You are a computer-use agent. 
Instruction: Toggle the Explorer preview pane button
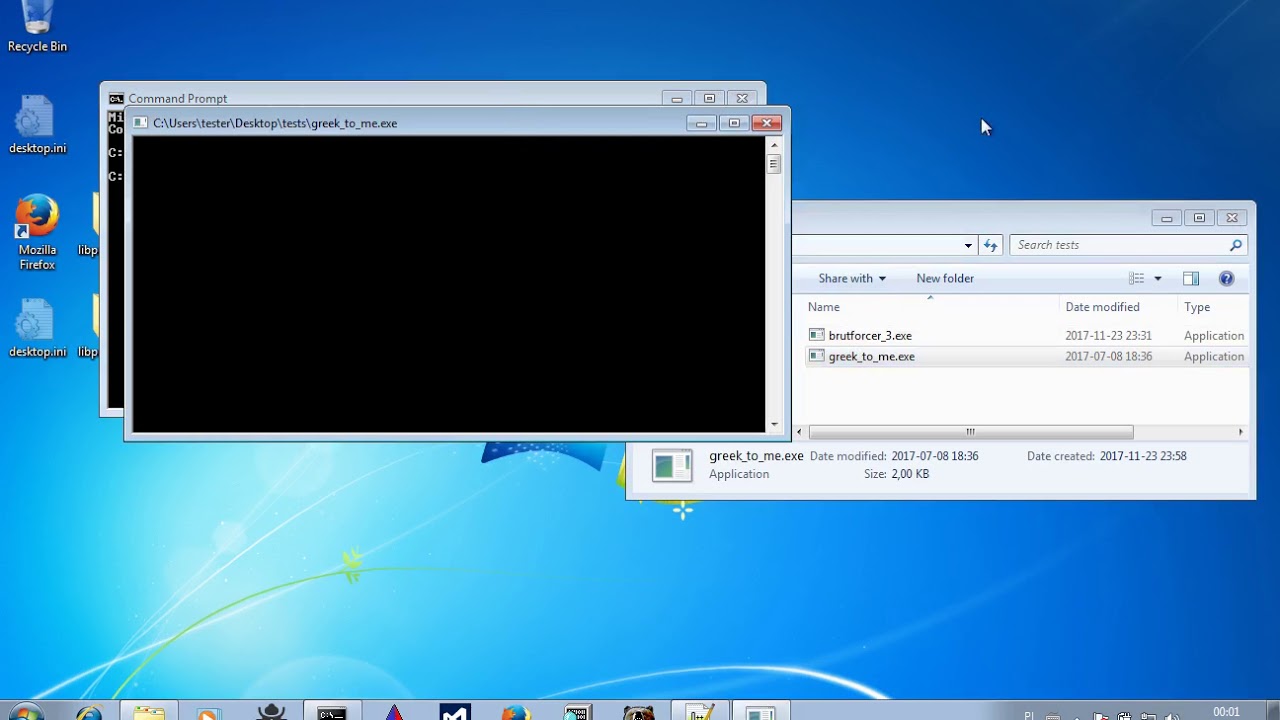pyautogui.click(x=1191, y=278)
